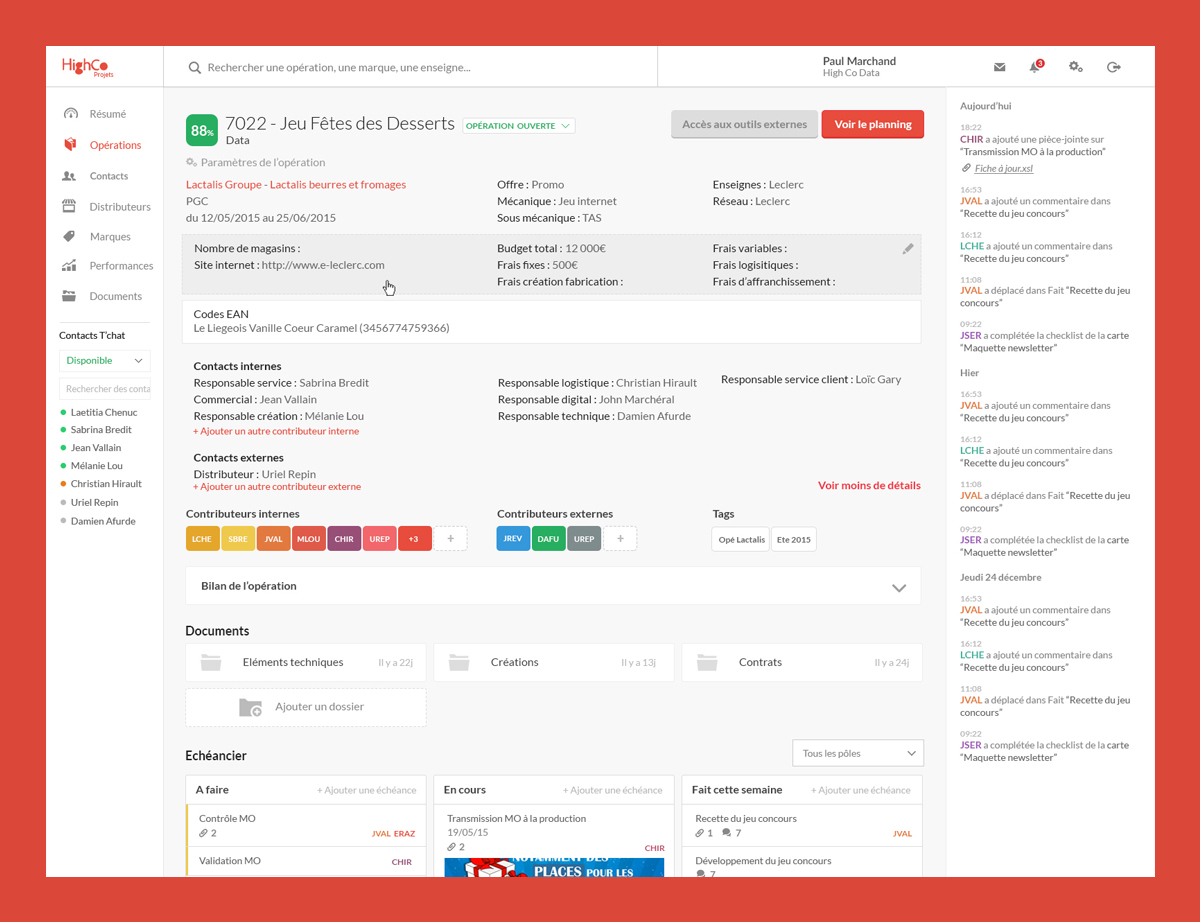The height and width of the screenshot is (922, 1200).
Task: Click the HighCo Projets logo
Action: pyautogui.click(x=89, y=67)
